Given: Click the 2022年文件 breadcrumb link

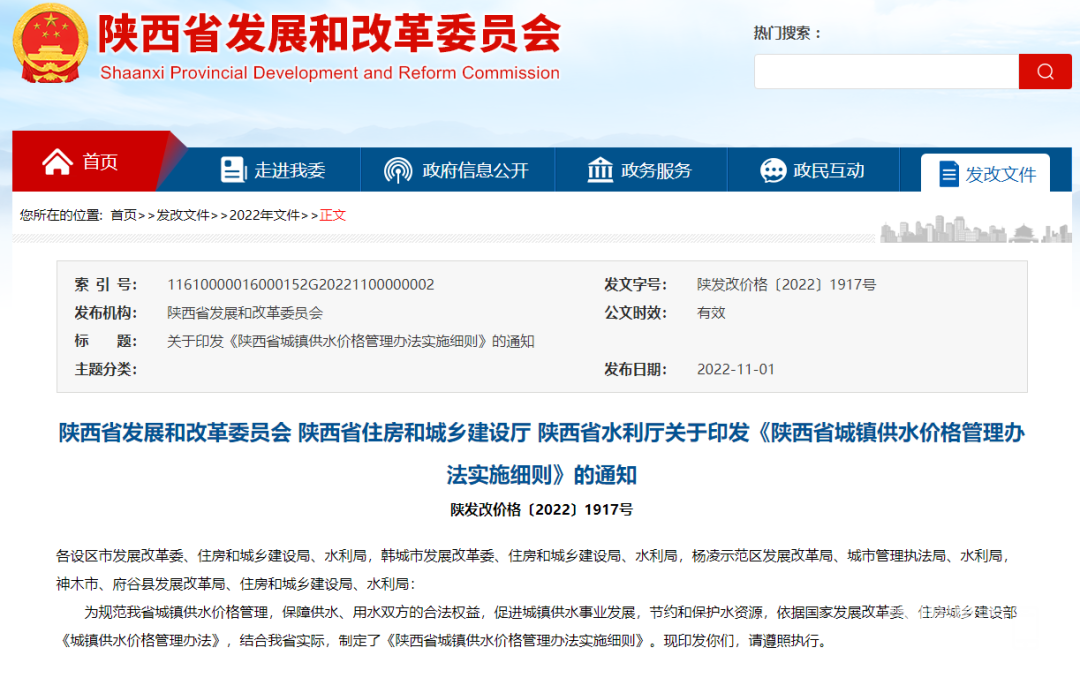Looking at the screenshot, I should coord(264,215).
